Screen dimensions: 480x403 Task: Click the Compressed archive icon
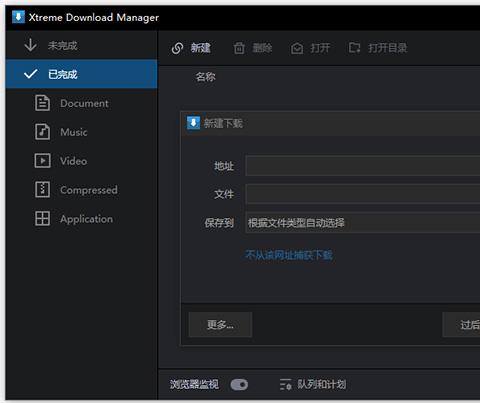tap(42, 190)
